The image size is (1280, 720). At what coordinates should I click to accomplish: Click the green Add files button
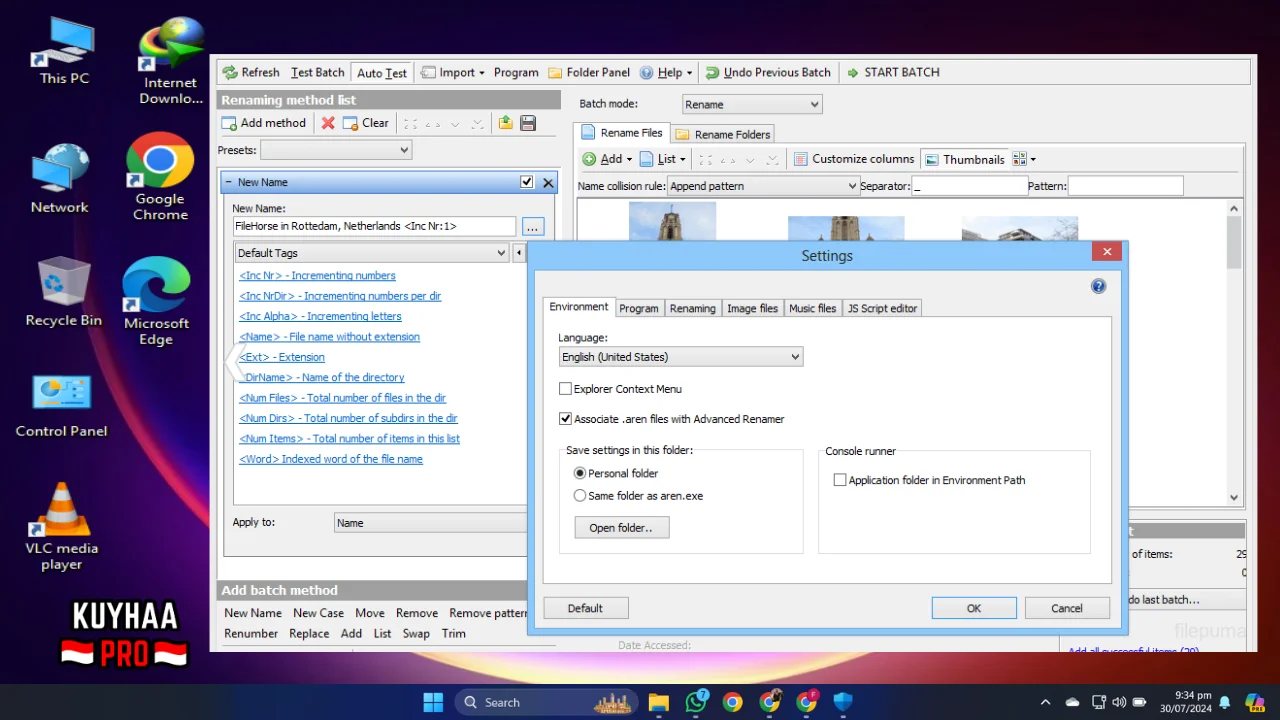tap(607, 159)
